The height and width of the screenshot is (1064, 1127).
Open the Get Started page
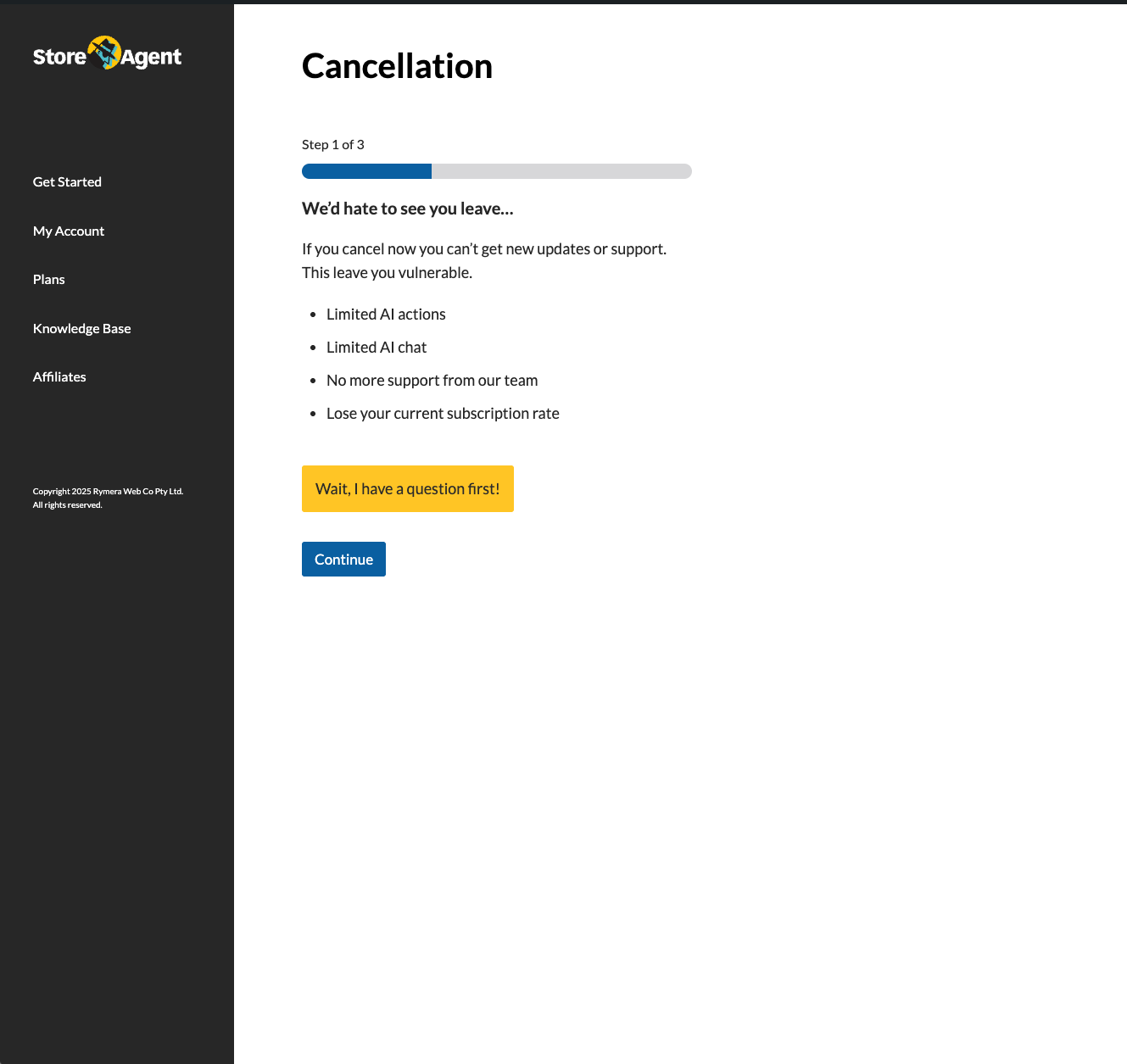67,182
